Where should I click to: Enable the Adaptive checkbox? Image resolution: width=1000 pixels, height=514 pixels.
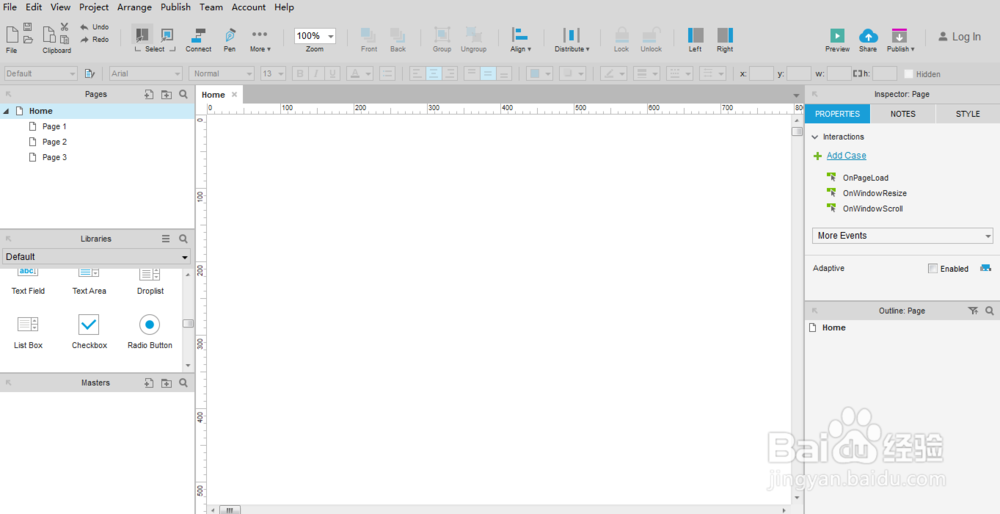point(933,268)
